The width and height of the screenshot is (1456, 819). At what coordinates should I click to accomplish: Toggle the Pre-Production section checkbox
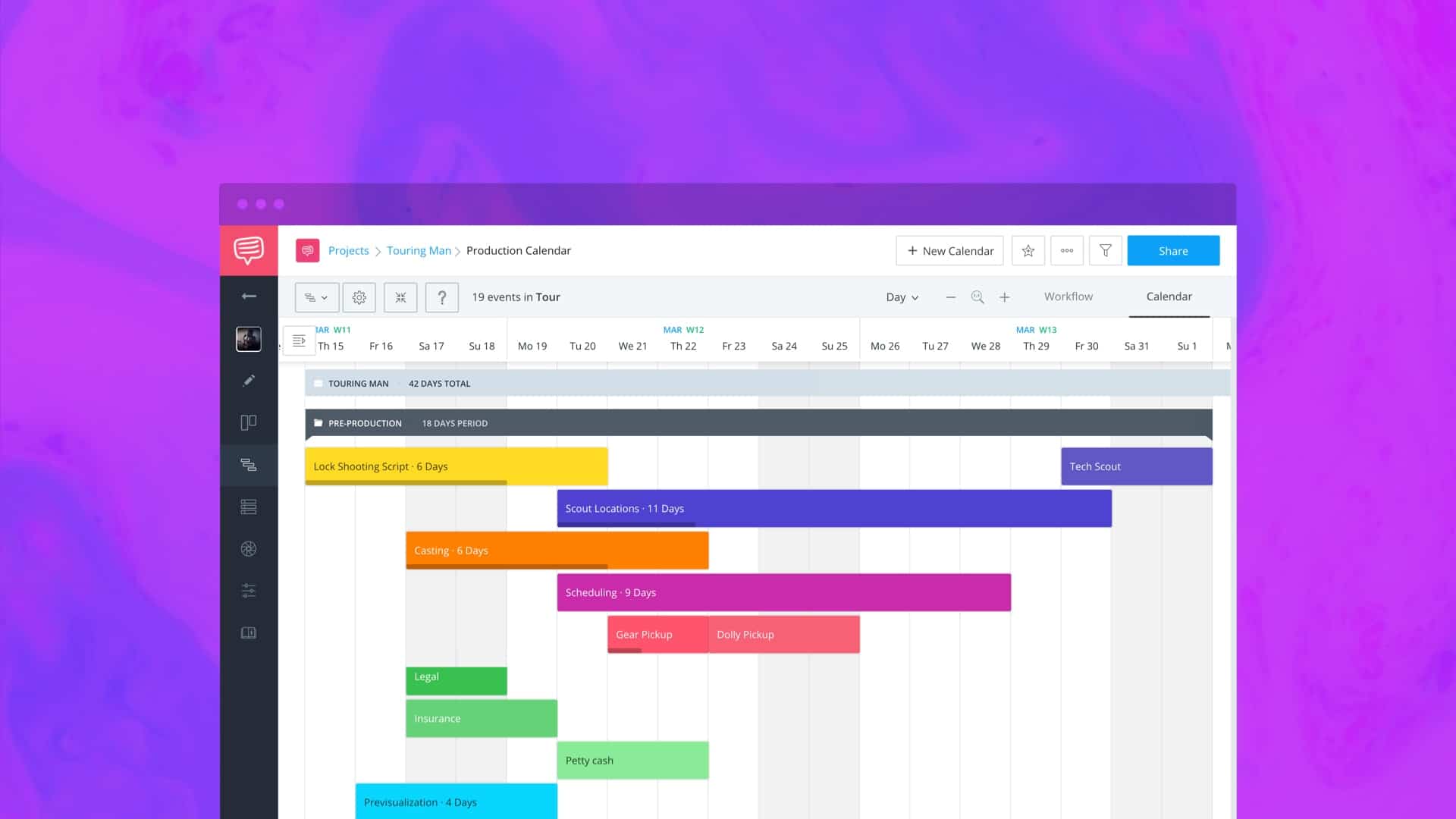317,423
